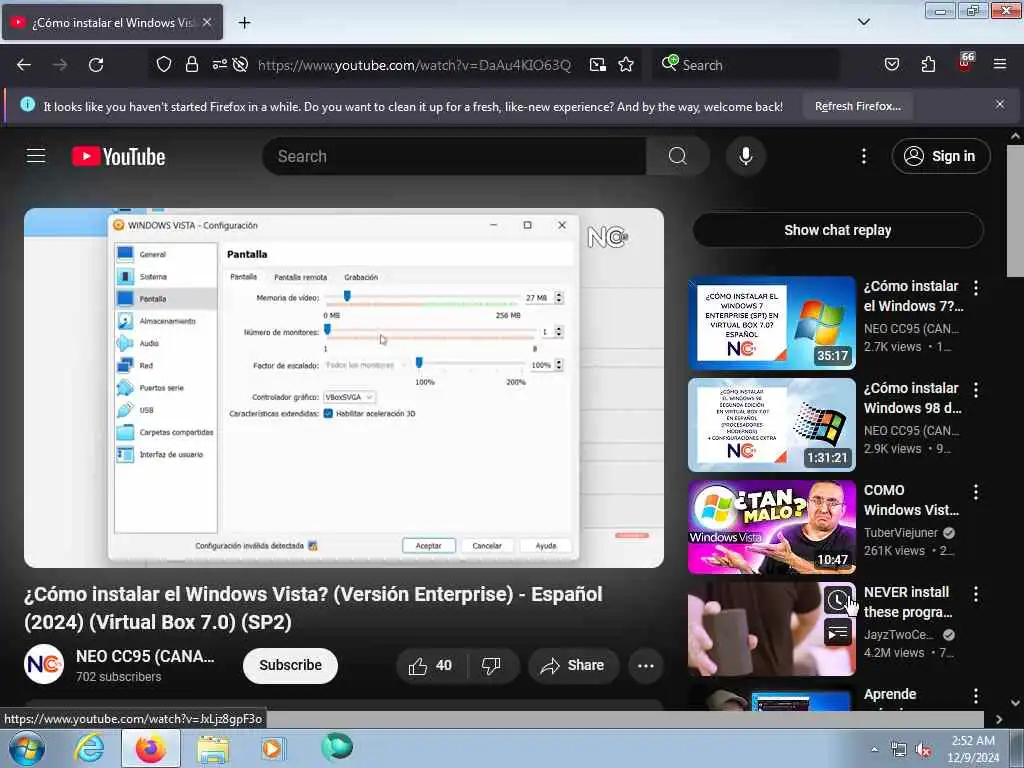Show hidden tray icons arrow
The image size is (1024, 768).
(874, 750)
